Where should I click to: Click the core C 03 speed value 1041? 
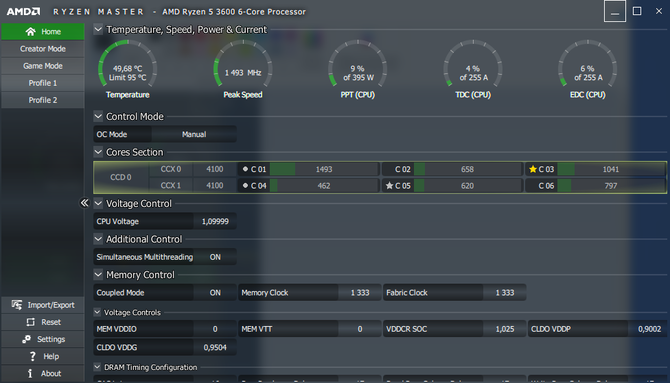pyautogui.click(x=611, y=169)
